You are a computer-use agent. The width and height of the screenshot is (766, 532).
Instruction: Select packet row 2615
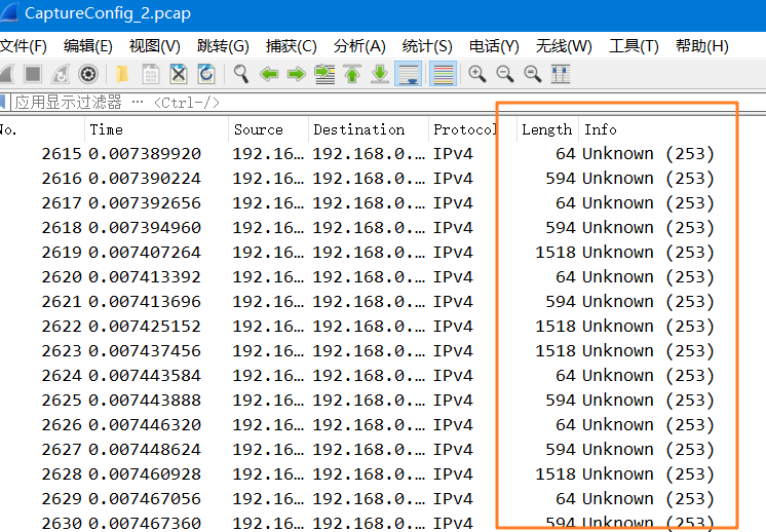(x=383, y=154)
